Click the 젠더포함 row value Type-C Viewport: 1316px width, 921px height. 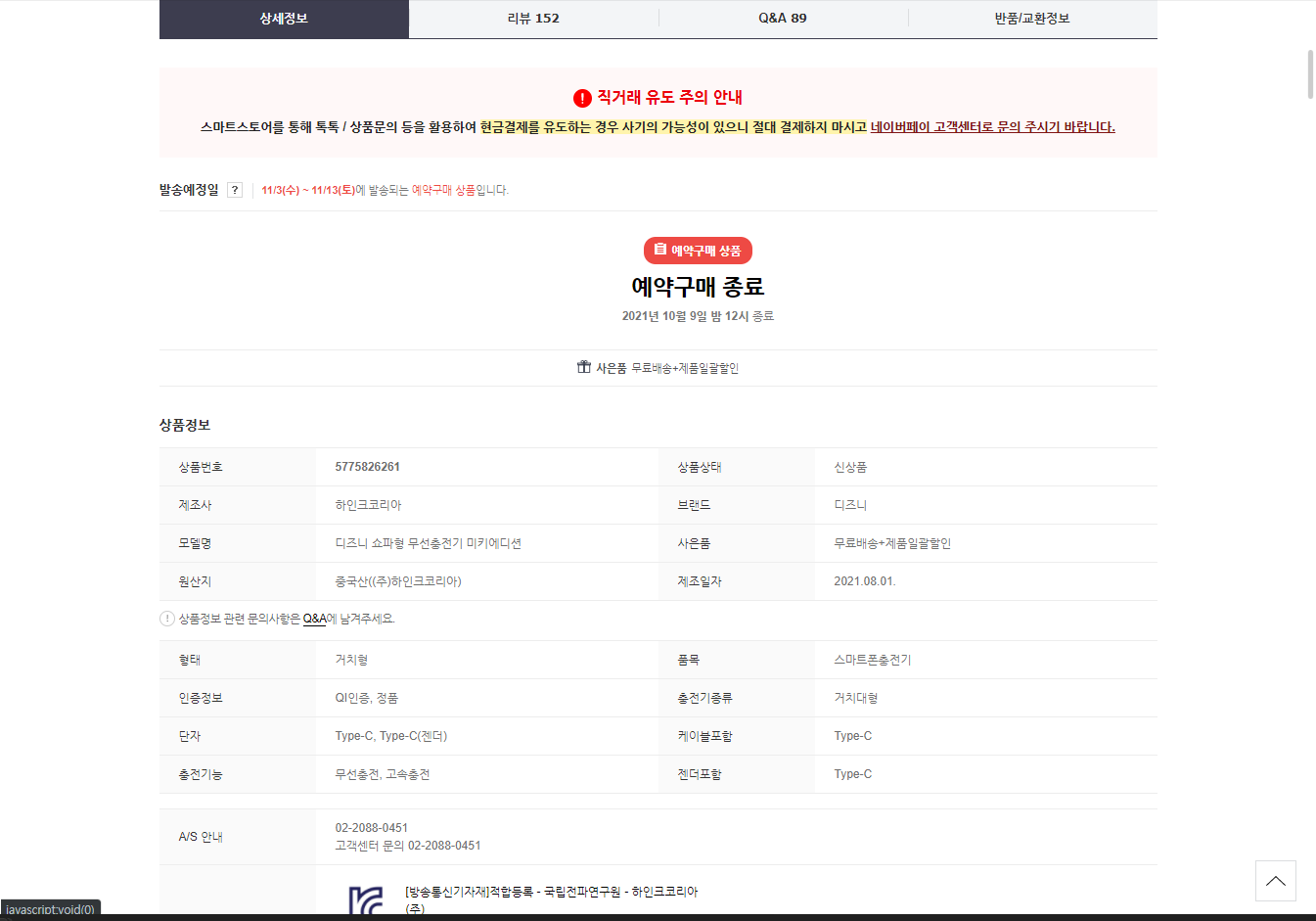(x=852, y=774)
